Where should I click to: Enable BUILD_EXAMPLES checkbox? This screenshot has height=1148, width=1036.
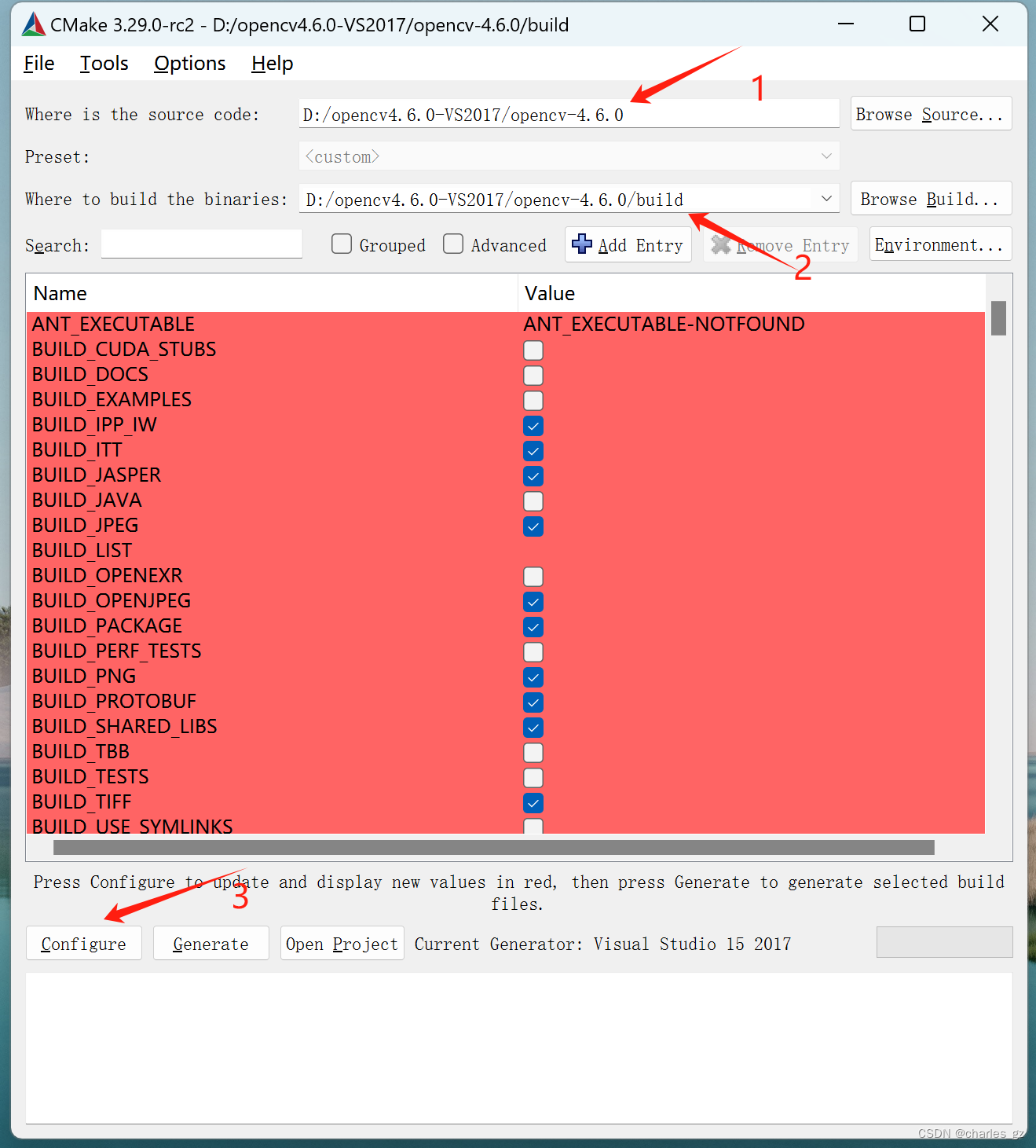533,401
